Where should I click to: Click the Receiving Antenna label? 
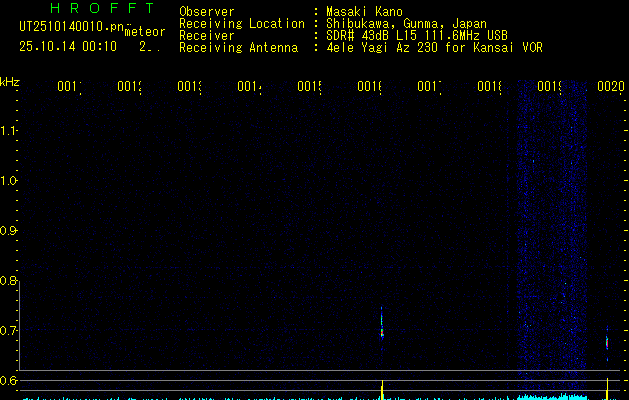point(239,48)
